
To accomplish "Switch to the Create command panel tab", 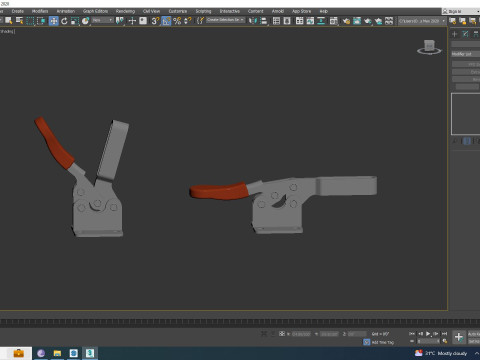I will tap(454, 34).
